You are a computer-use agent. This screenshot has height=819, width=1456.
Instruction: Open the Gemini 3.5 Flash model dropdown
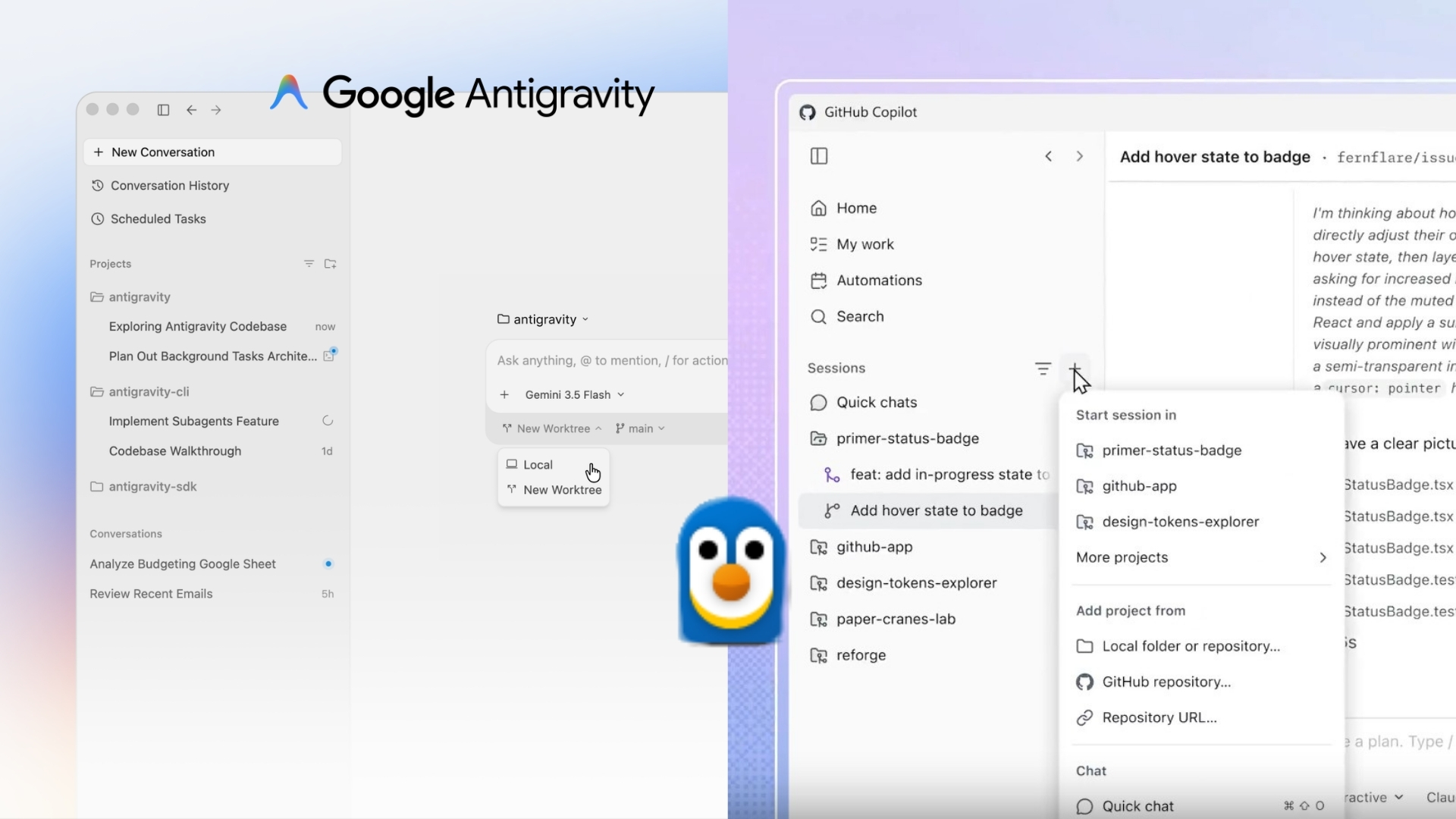574,394
